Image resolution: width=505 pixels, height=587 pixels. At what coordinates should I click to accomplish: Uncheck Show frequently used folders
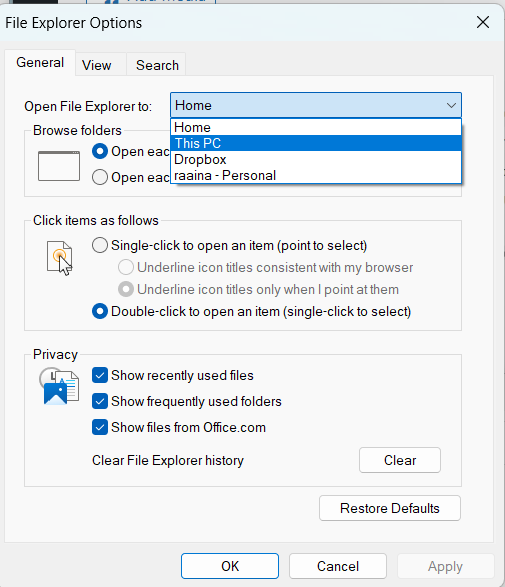tap(100, 401)
